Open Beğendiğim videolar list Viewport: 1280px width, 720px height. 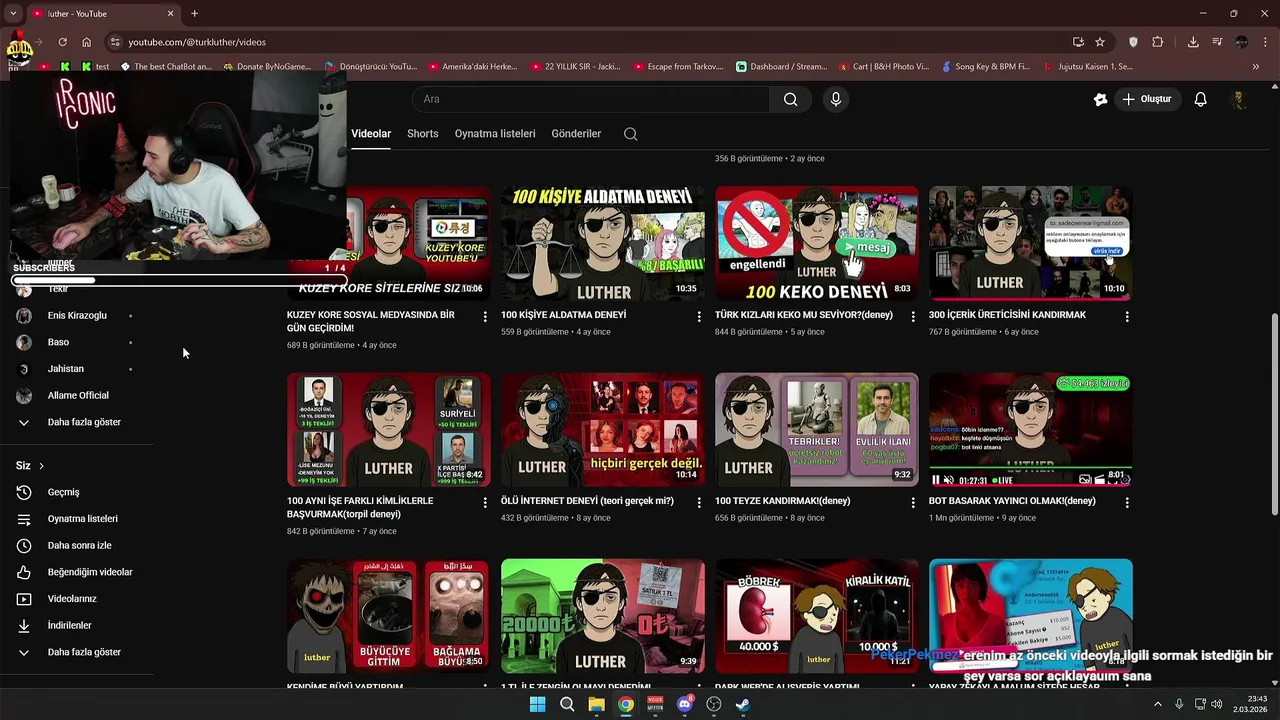click(90, 572)
